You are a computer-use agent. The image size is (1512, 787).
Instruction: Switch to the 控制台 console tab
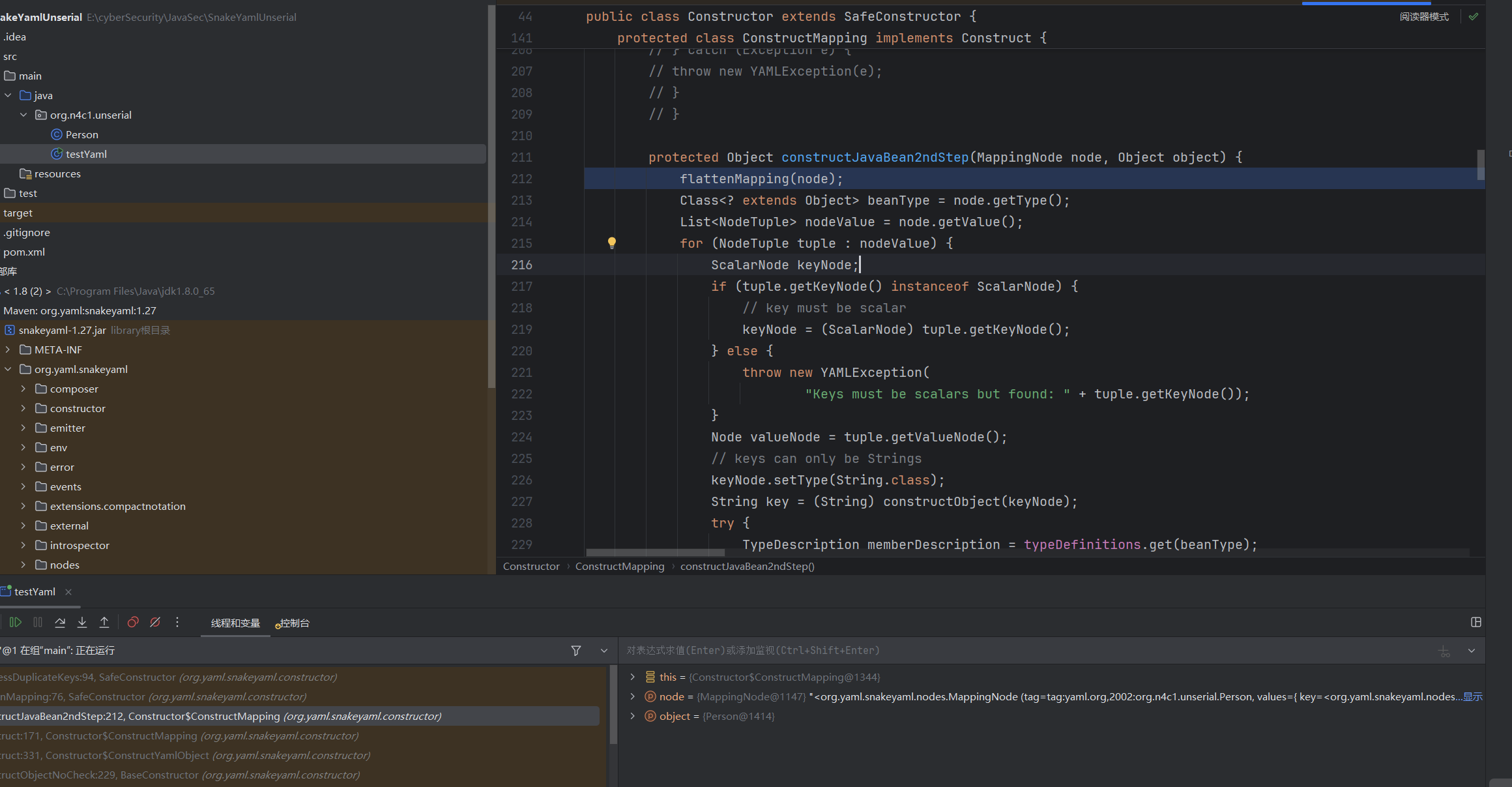[293, 623]
